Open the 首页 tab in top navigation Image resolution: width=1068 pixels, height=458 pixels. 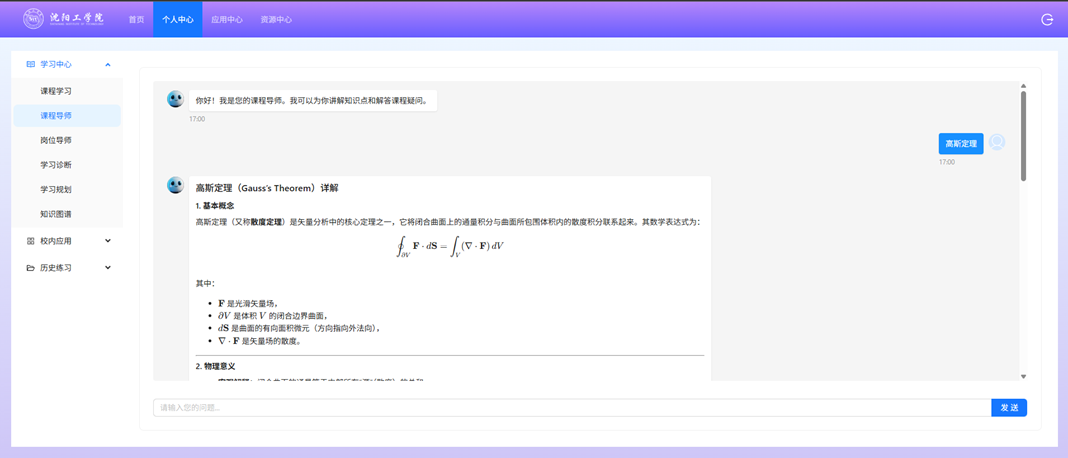136,19
